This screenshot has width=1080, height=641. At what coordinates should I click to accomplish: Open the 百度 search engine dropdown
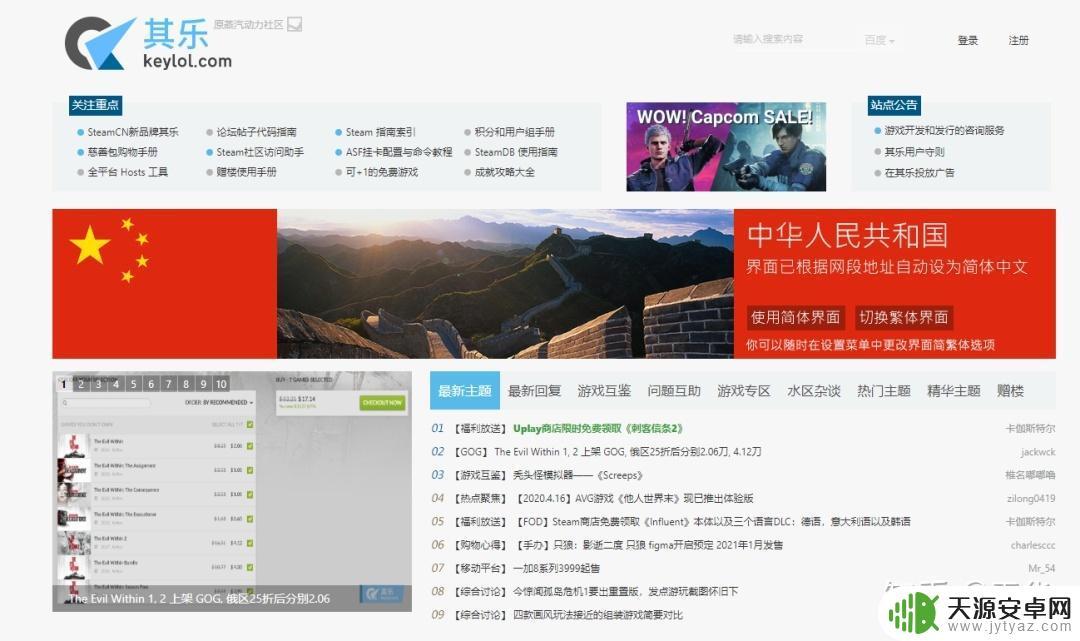pyautogui.click(x=879, y=40)
